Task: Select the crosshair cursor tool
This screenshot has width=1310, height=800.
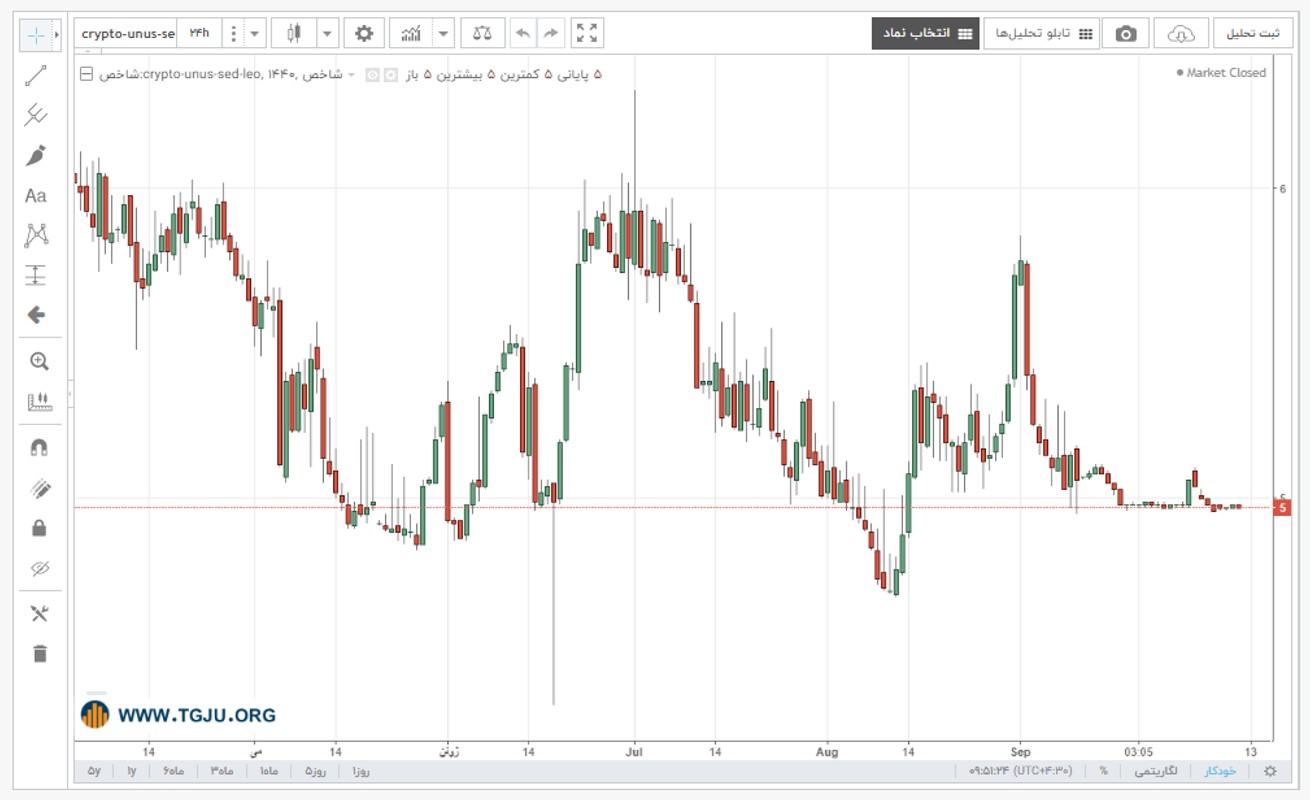Action: tap(36, 35)
